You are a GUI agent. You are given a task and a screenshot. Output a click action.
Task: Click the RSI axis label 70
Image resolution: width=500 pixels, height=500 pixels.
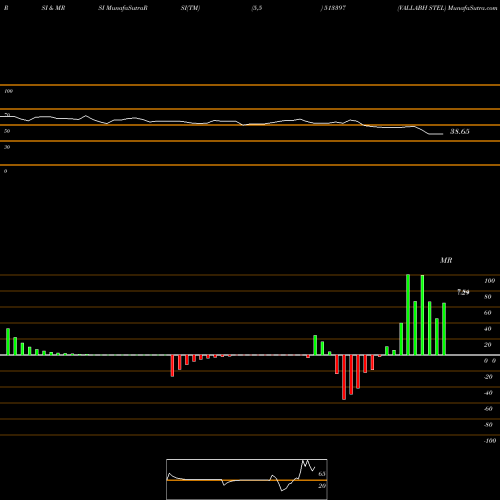[7, 115]
